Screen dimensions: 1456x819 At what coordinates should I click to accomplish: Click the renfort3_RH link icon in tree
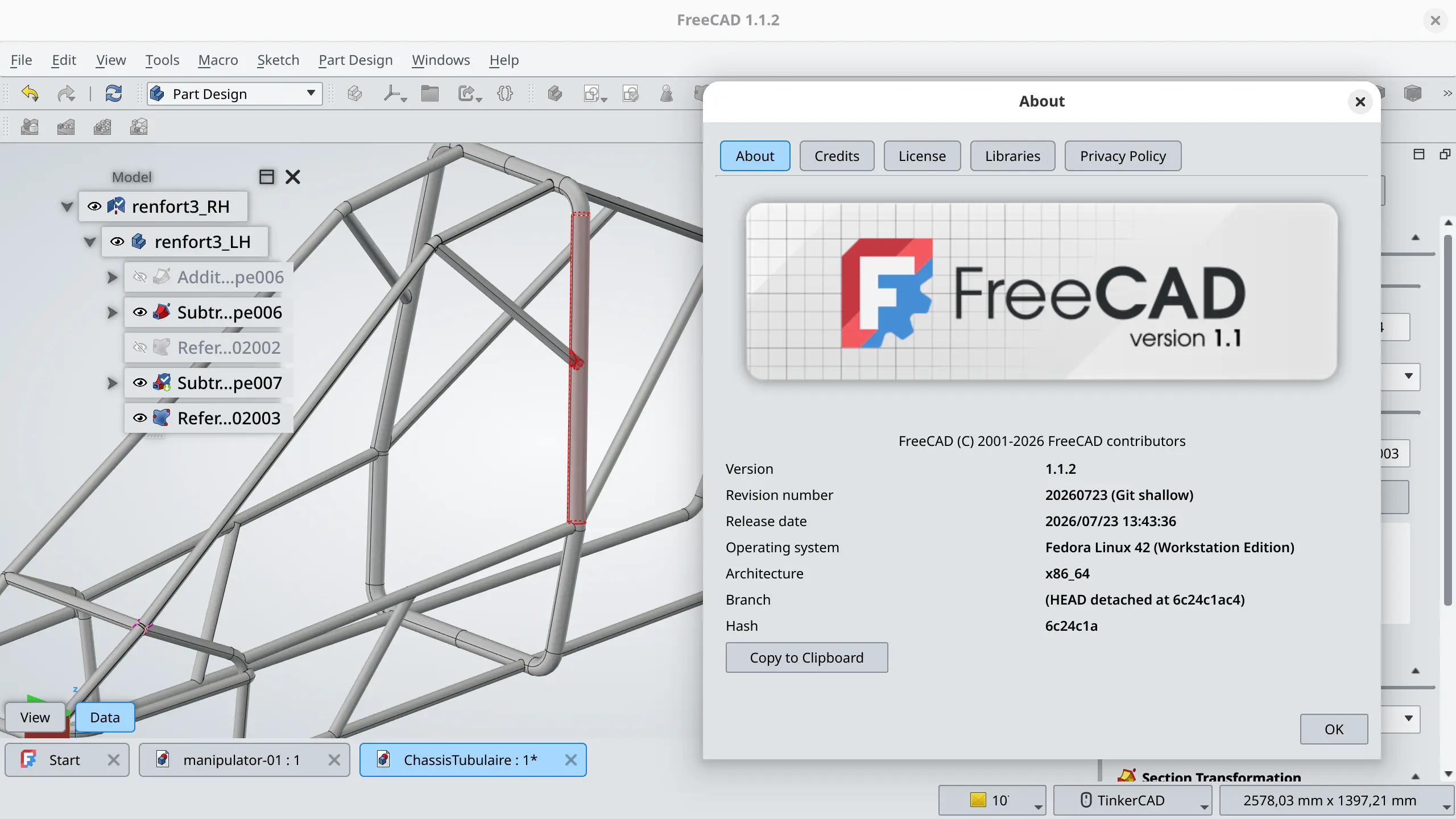(x=116, y=206)
